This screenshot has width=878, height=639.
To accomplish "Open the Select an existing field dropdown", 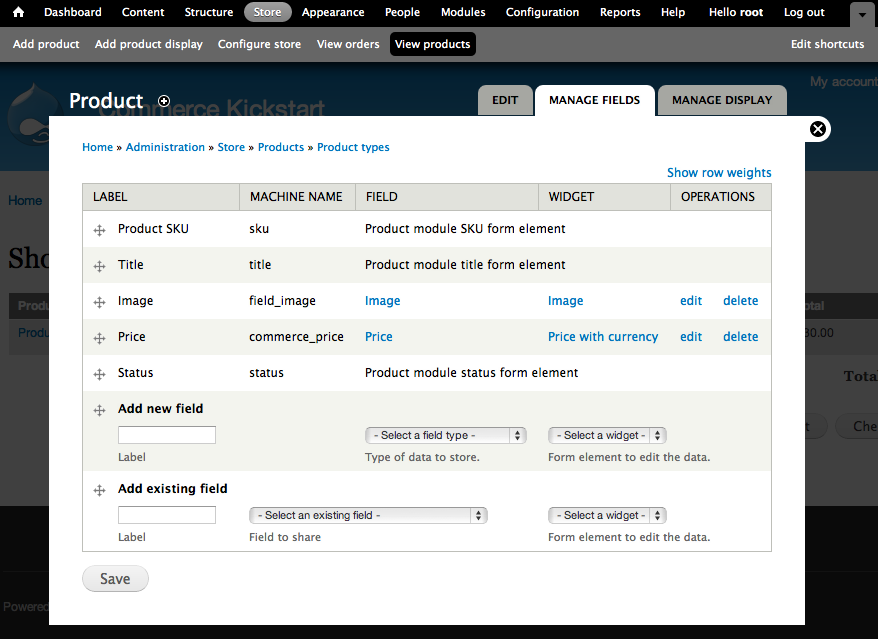I will click(368, 515).
